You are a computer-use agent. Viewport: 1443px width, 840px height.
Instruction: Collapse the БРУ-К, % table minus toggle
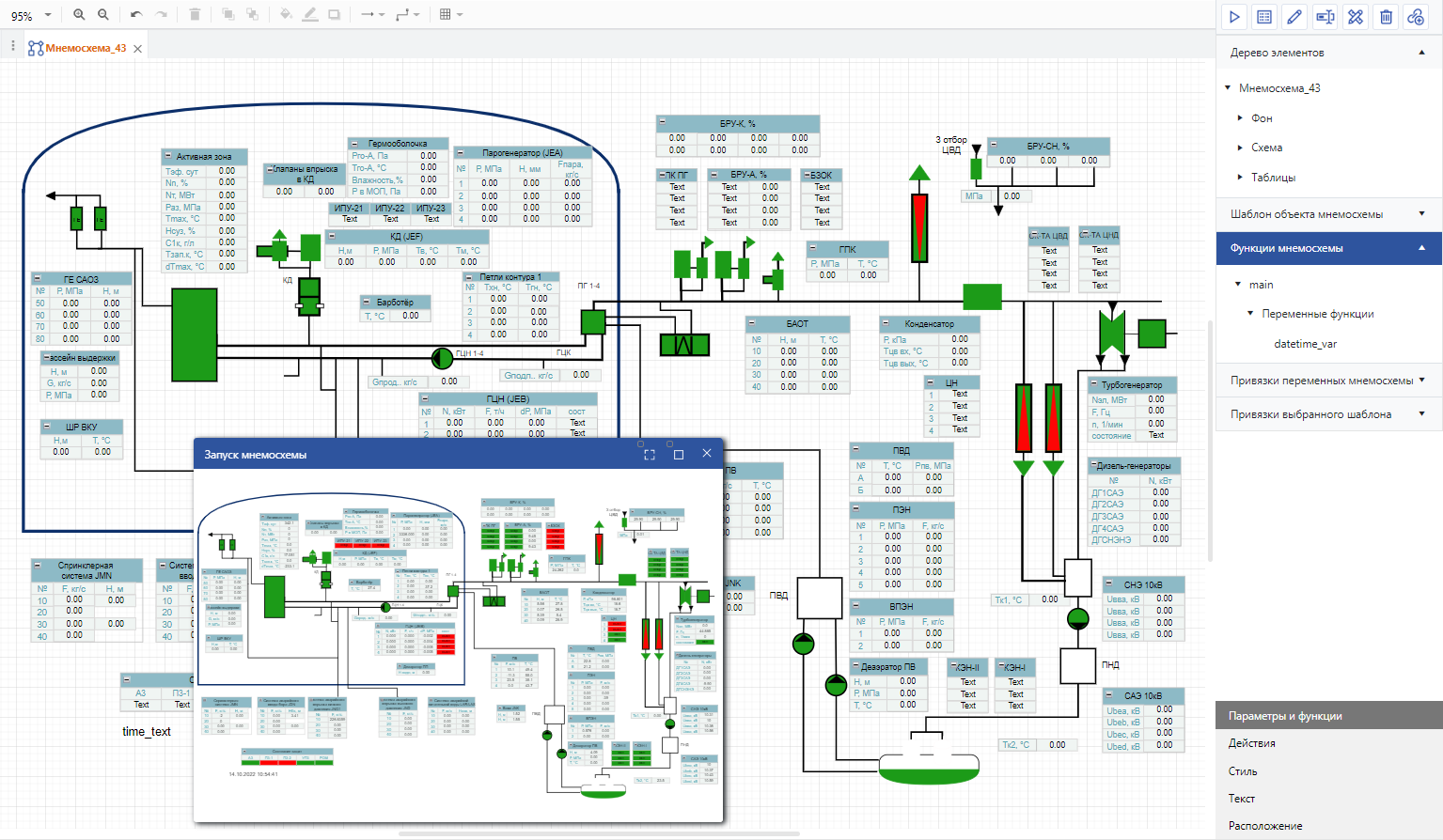pyautogui.click(x=662, y=123)
